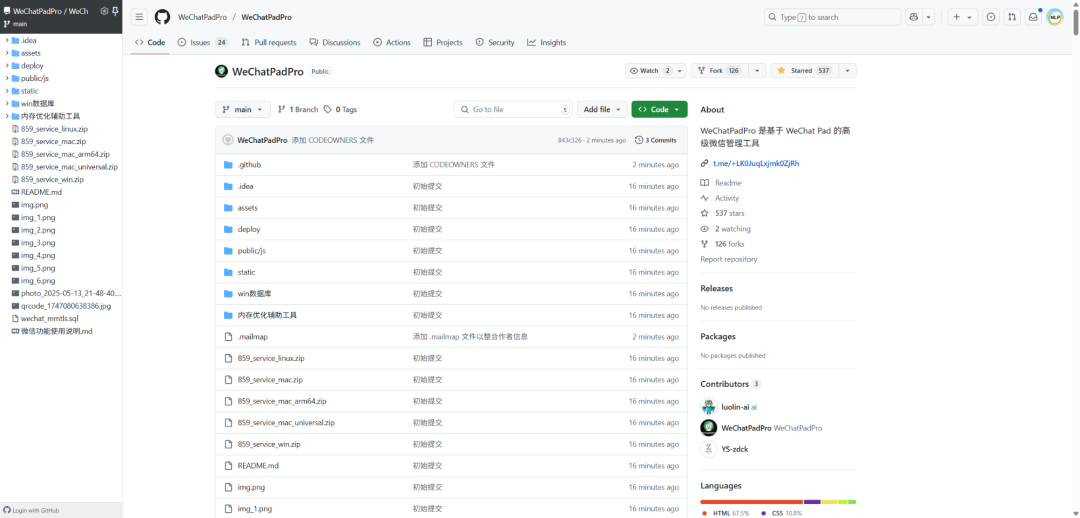The image size is (1080, 518).
Task: Pin the file tree sidebar
Action: (x=115, y=11)
